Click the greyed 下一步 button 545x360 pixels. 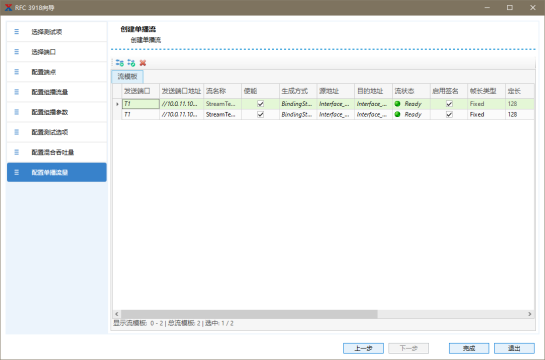click(408, 348)
